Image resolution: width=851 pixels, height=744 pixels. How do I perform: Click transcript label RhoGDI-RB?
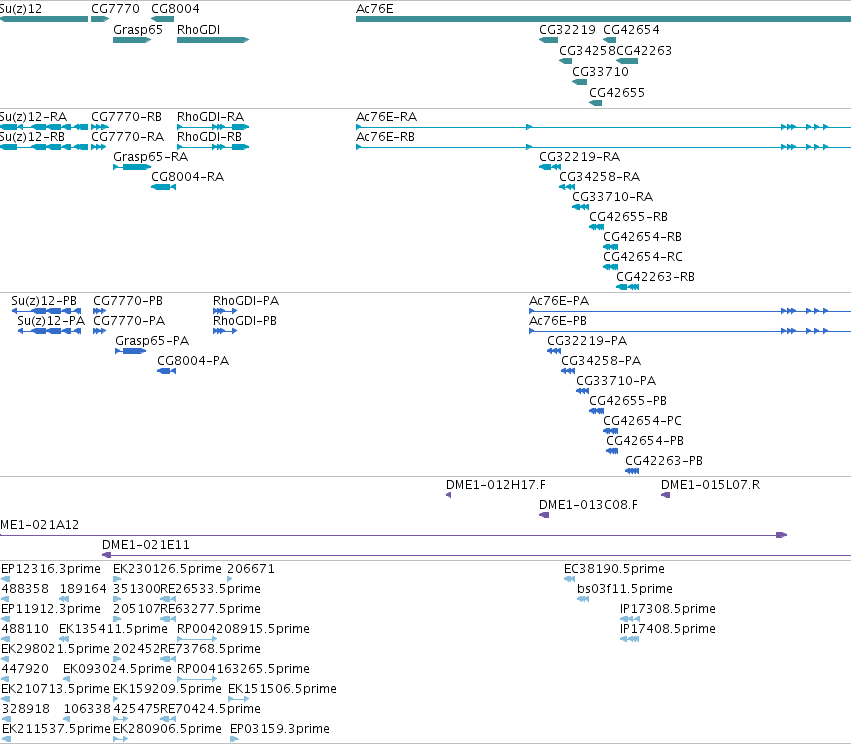tap(209, 137)
